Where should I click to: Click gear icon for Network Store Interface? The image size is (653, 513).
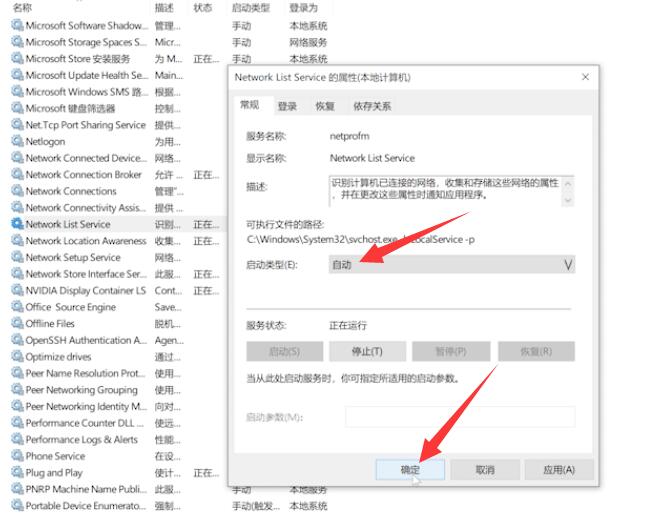point(17,274)
